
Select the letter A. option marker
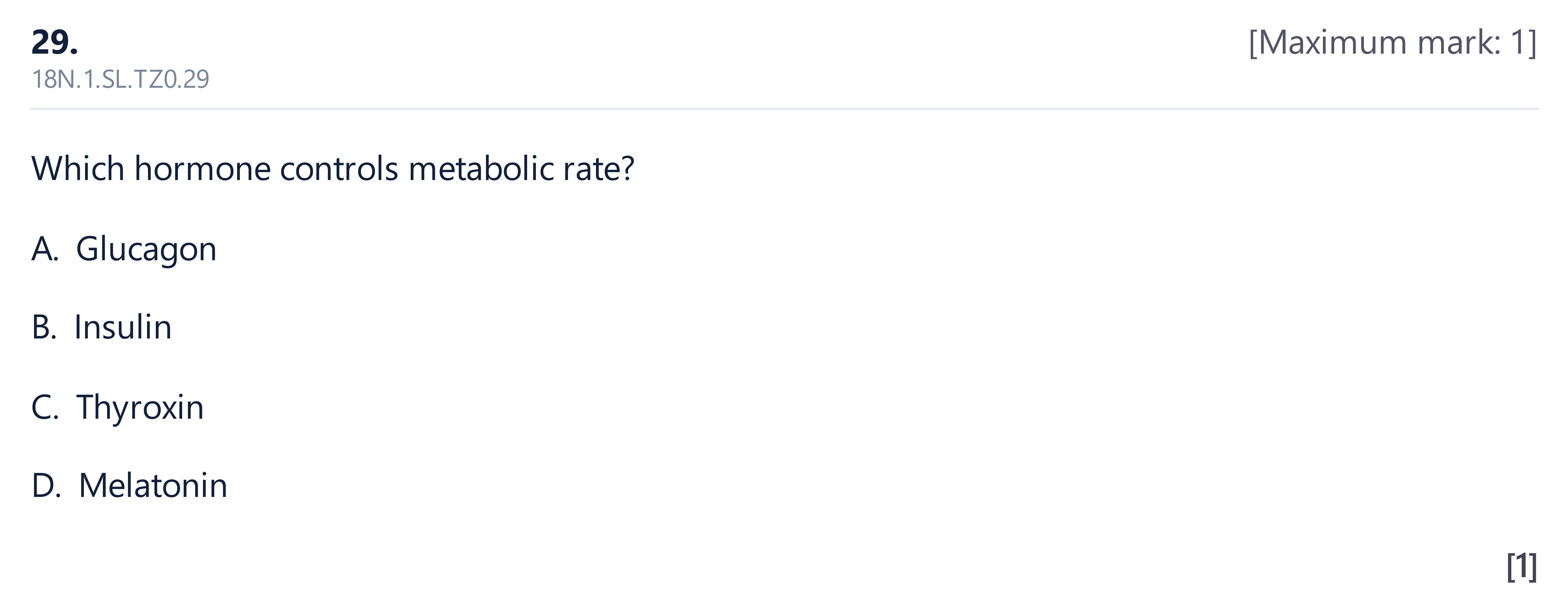[x=45, y=249]
